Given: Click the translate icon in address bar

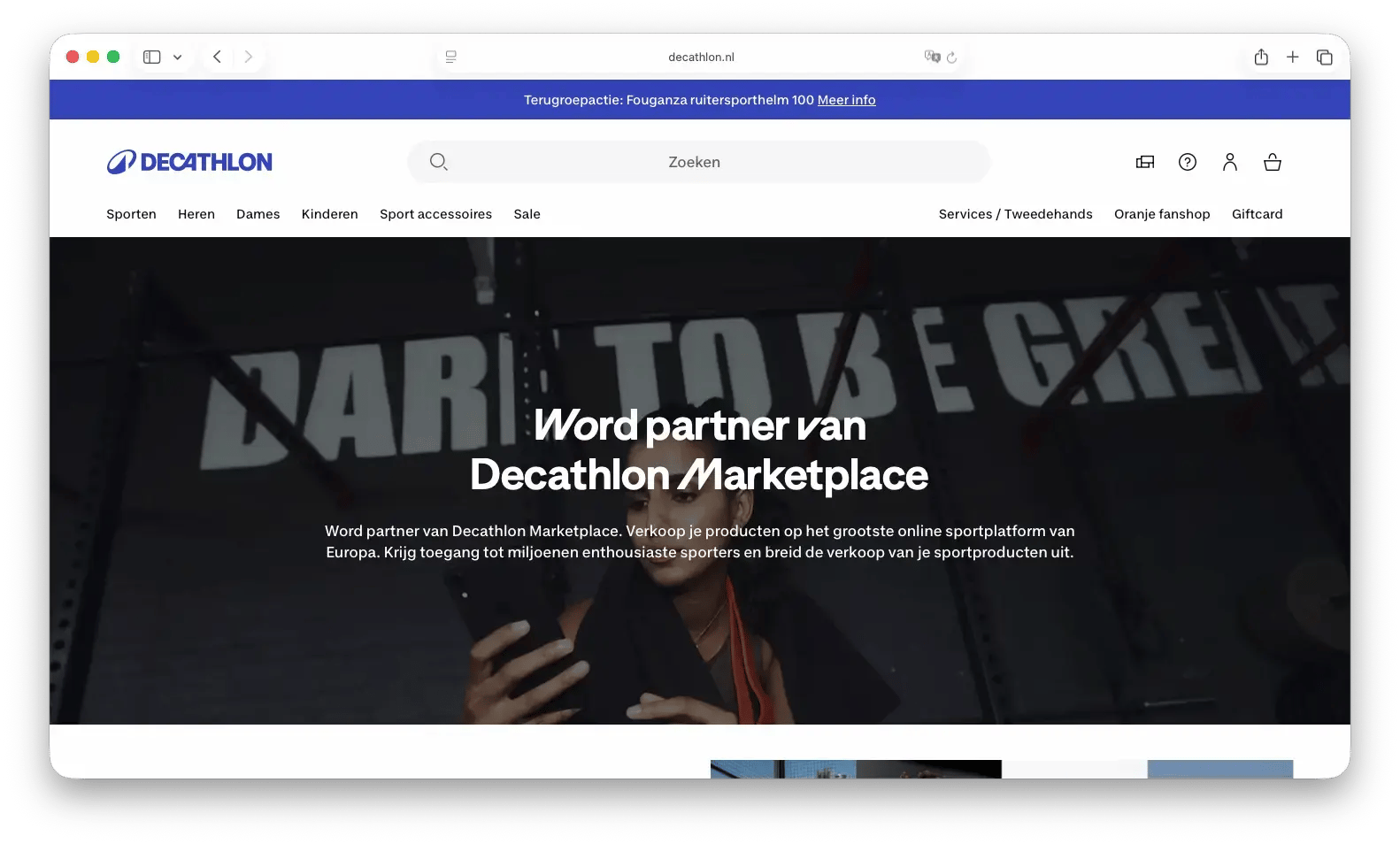Looking at the screenshot, I should pos(932,57).
